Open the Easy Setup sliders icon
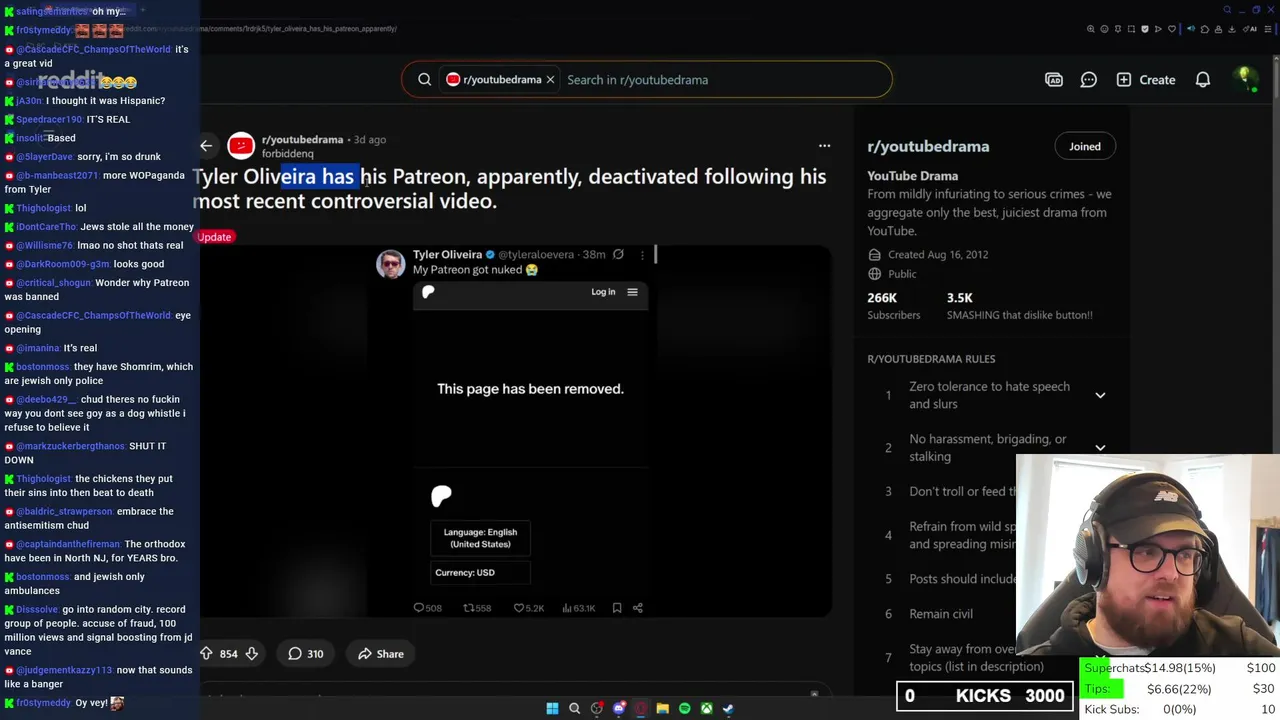The image size is (1280, 720). pos(1268,29)
